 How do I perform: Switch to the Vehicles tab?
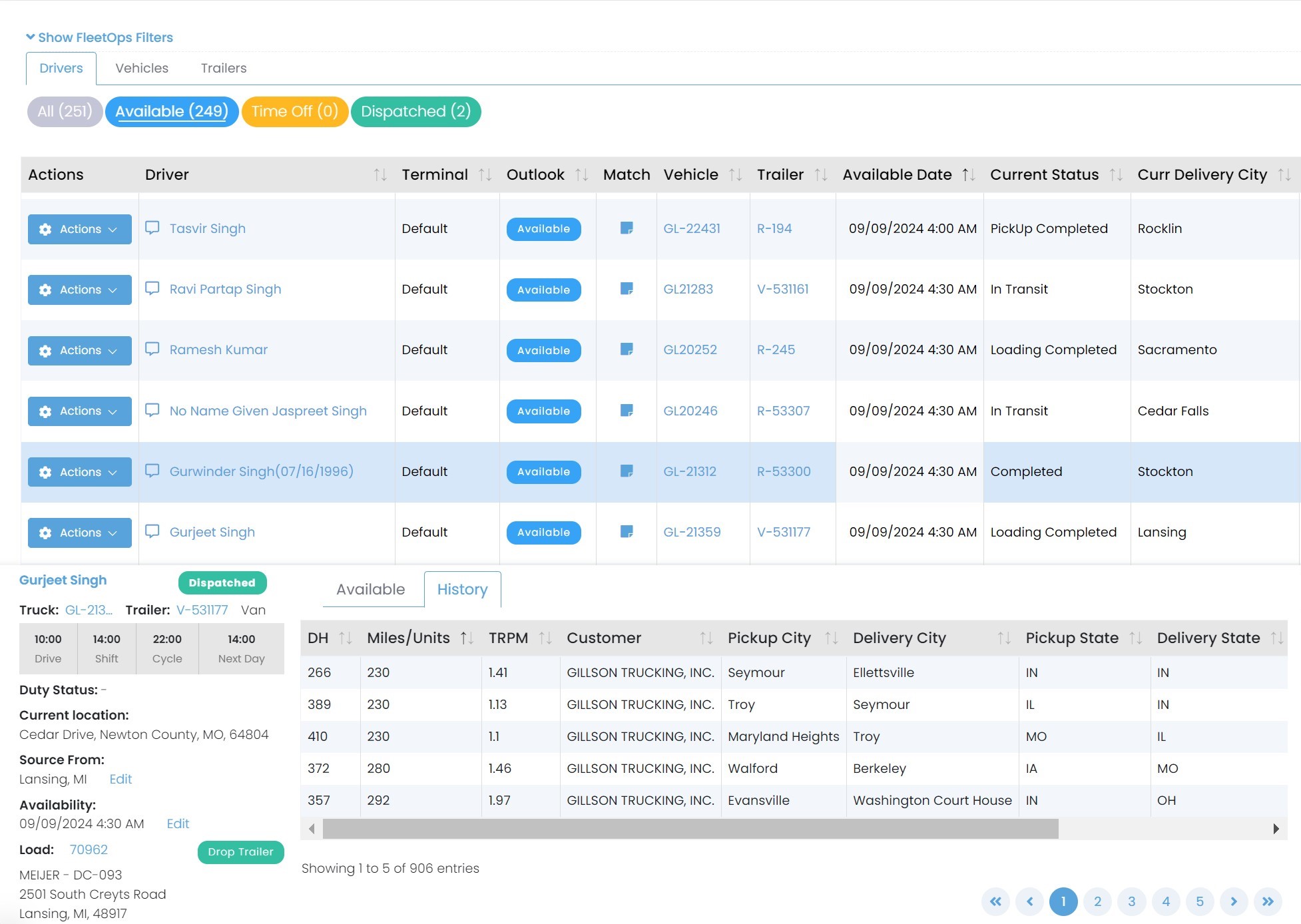142,68
